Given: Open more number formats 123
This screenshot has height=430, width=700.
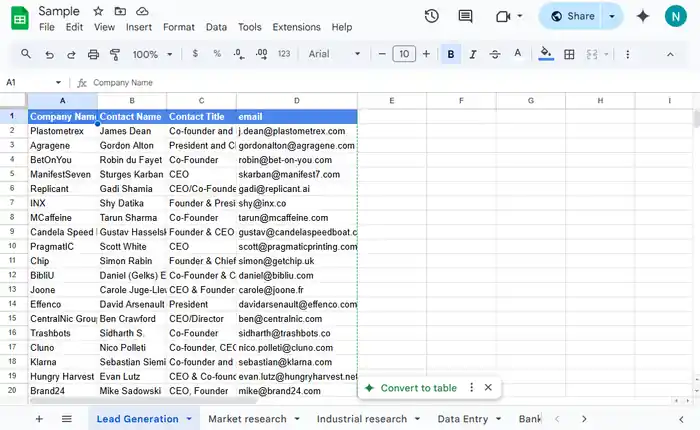Looking at the screenshot, I should 284,54.
